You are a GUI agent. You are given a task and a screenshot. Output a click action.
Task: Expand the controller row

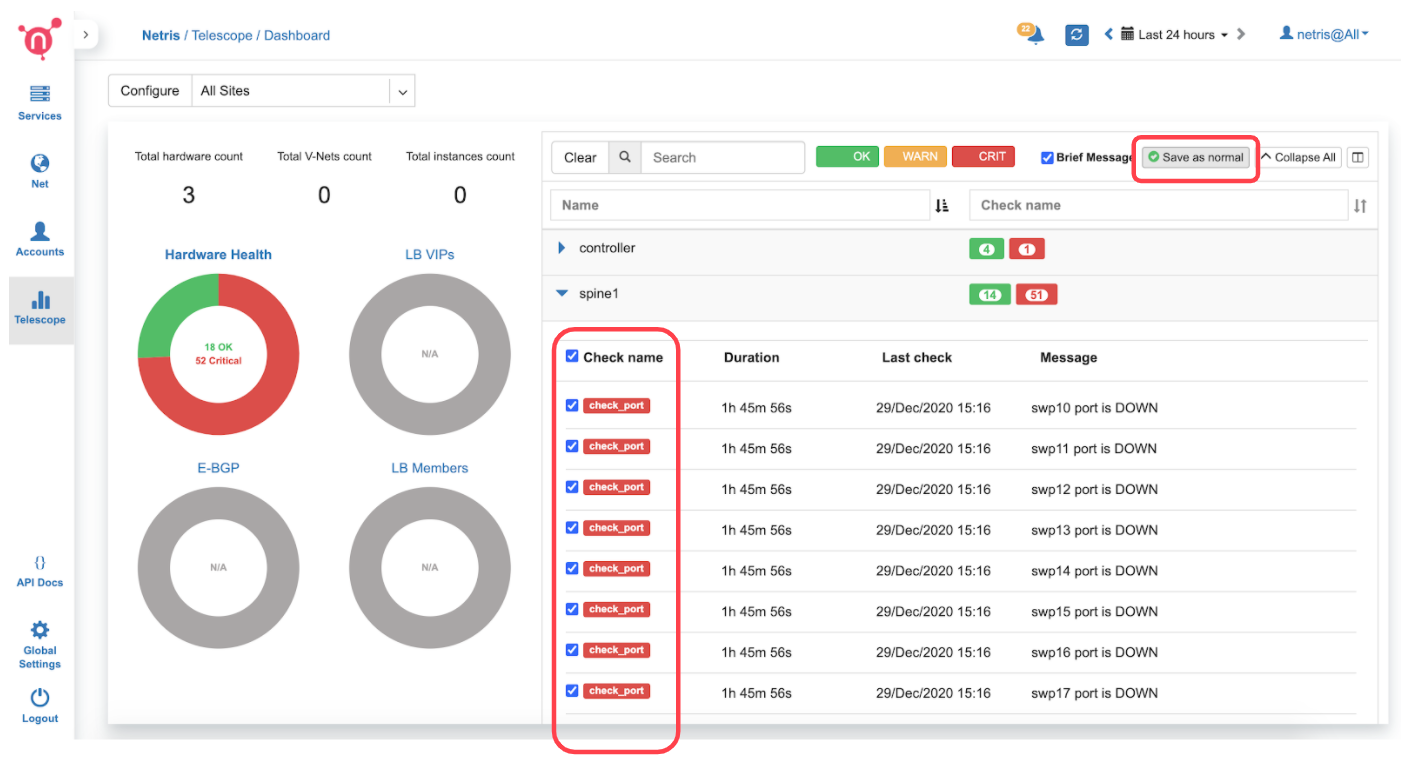[562, 248]
